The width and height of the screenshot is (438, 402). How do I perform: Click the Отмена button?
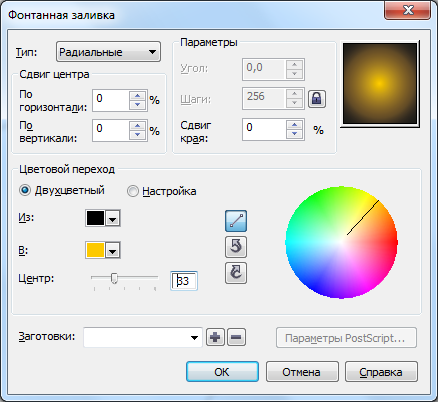point(302,372)
